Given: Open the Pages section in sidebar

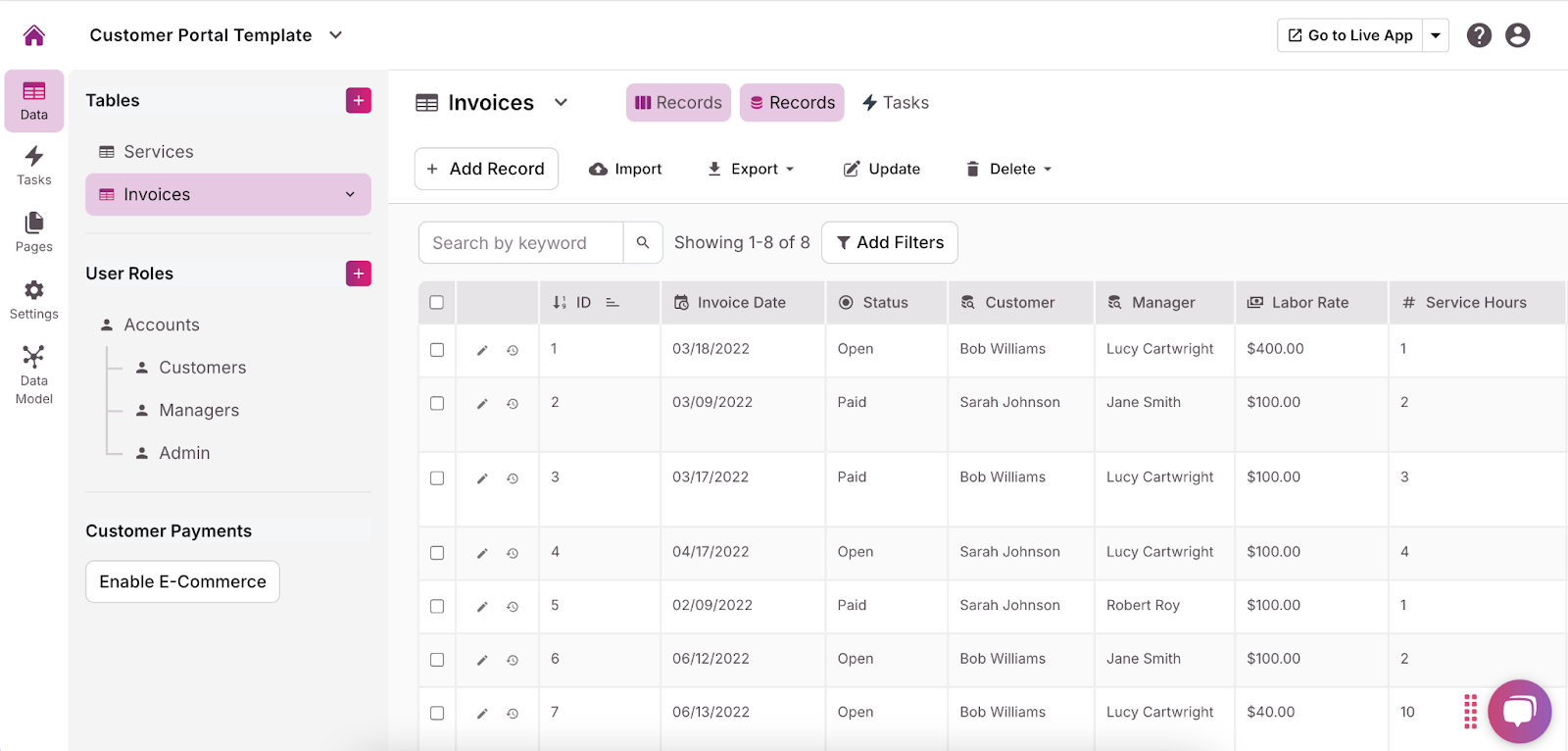Looking at the screenshot, I should [34, 231].
